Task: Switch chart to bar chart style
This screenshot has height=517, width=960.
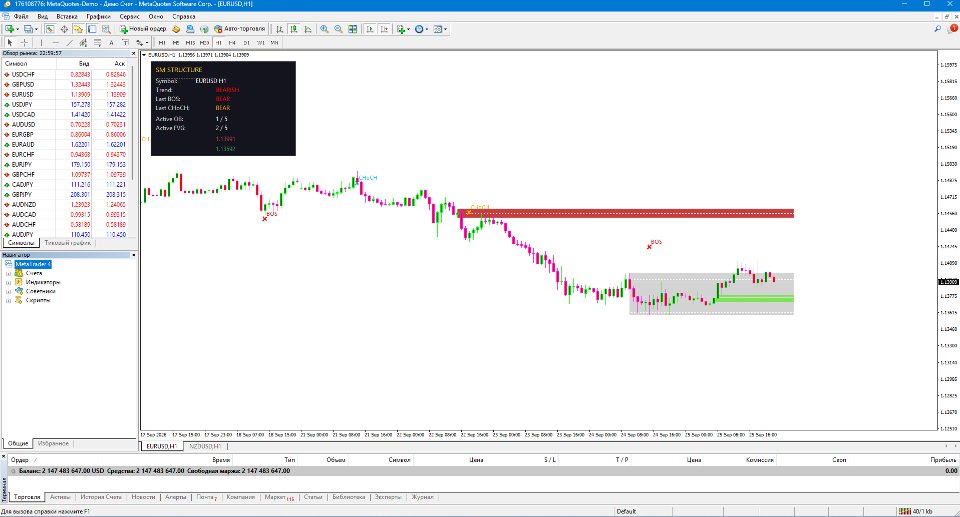Action: (x=279, y=29)
